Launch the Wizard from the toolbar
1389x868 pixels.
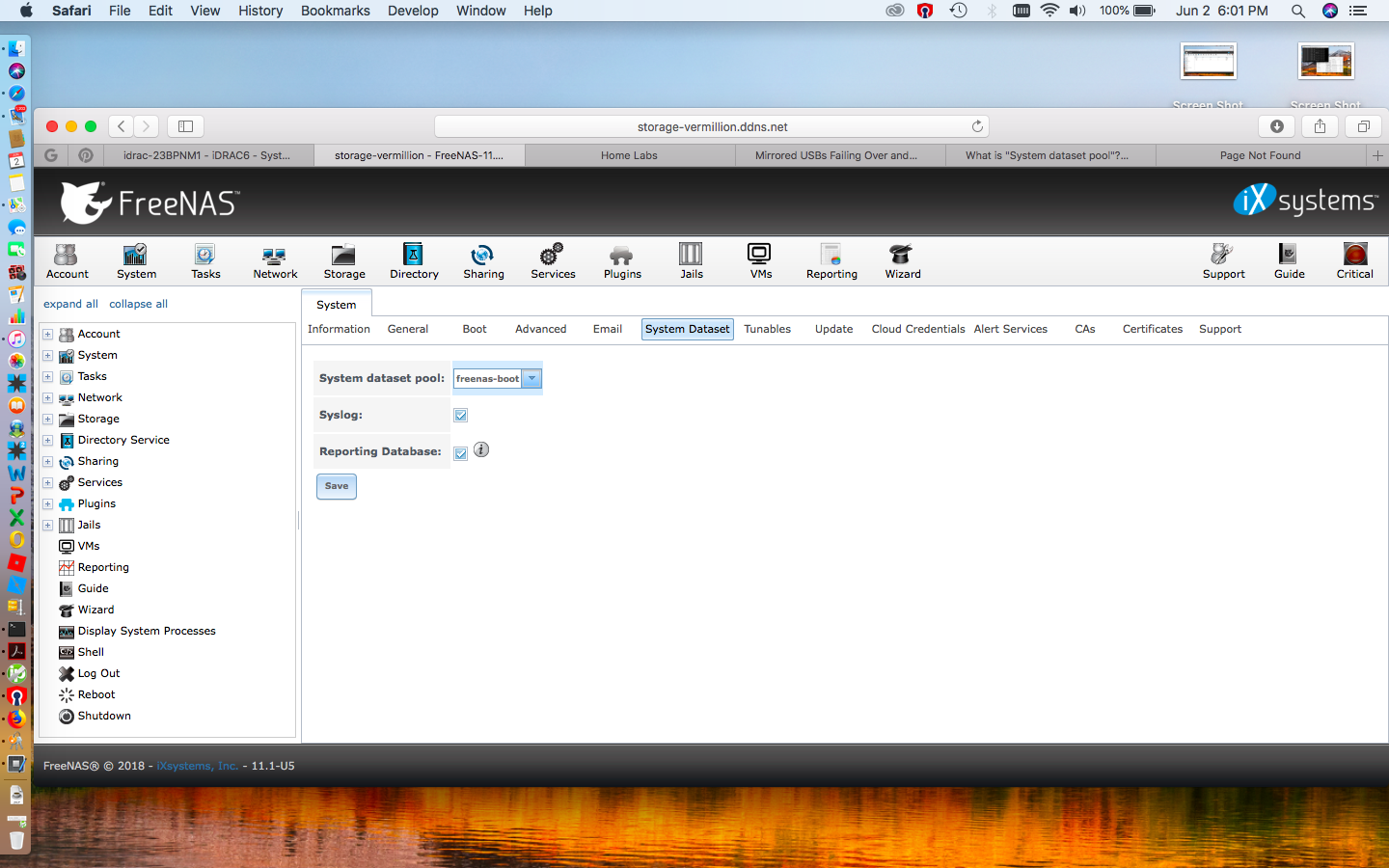[903, 260]
